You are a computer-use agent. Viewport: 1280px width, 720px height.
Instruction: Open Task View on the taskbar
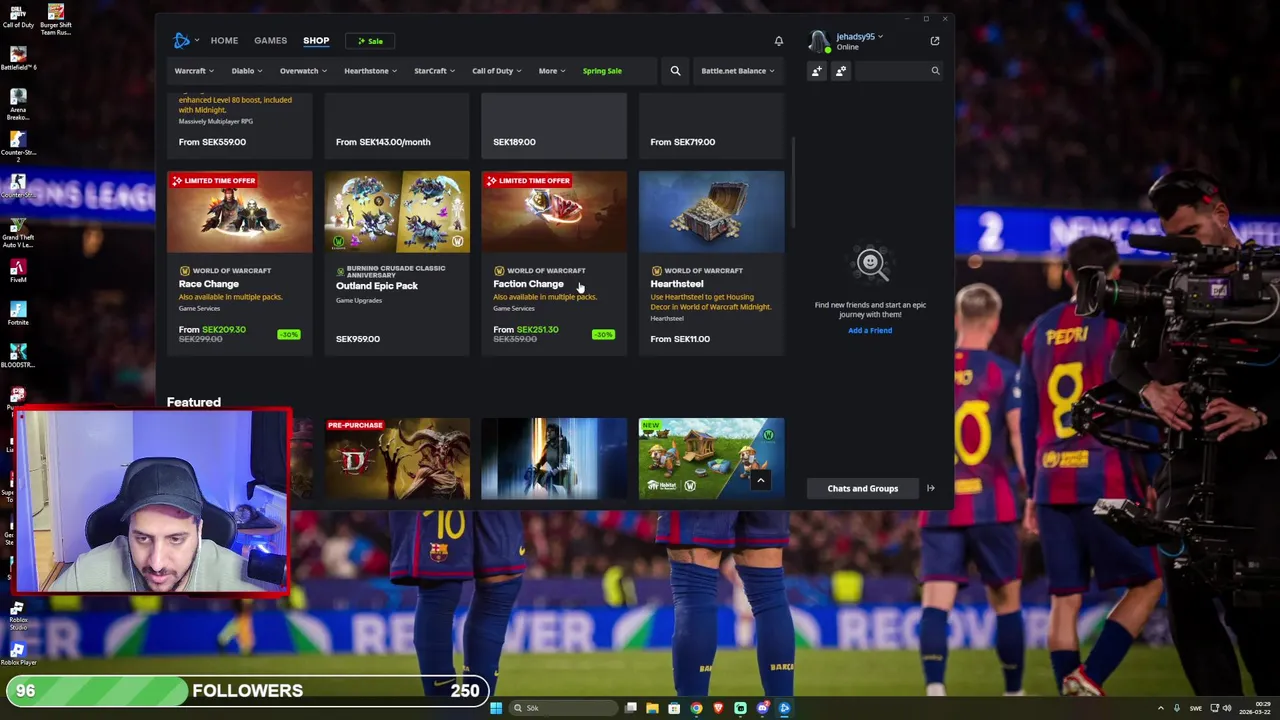(x=630, y=708)
